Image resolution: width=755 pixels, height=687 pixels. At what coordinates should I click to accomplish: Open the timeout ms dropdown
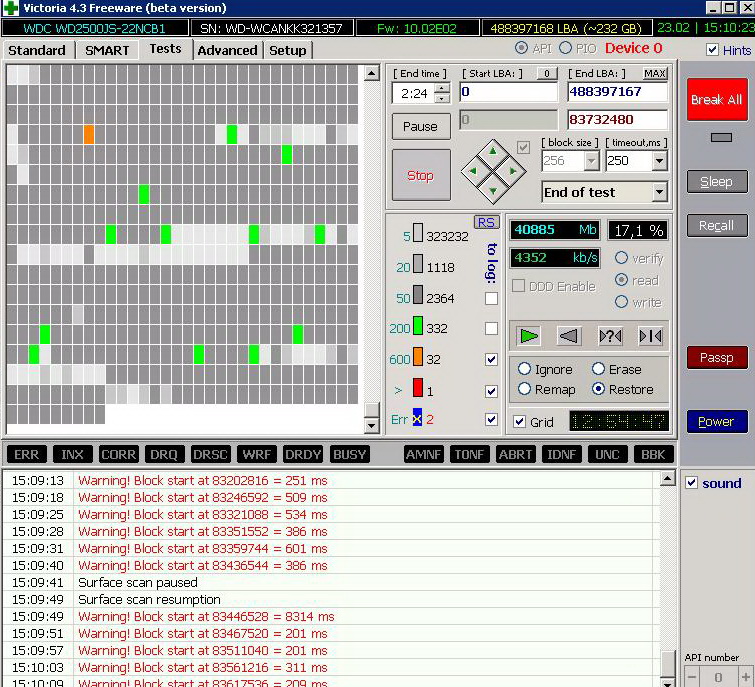pos(660,161)
